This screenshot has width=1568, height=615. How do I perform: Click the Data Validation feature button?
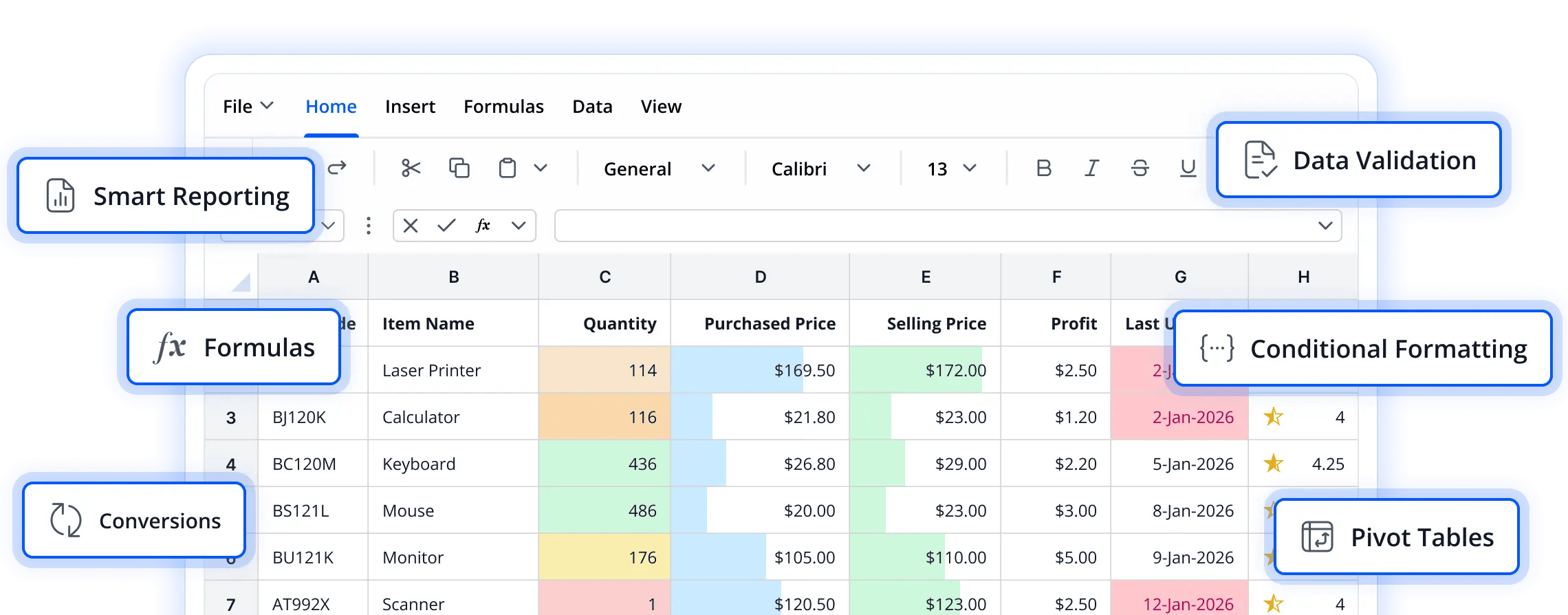pos(1358,160)
